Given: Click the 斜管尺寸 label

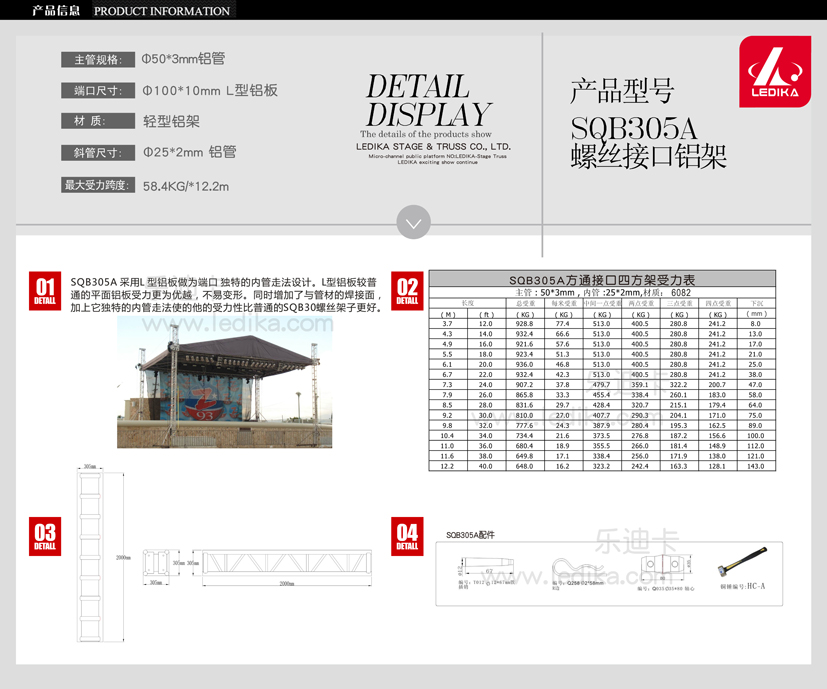Looking at the screenshot, I should pyautogui.click(x=98, y=153).
